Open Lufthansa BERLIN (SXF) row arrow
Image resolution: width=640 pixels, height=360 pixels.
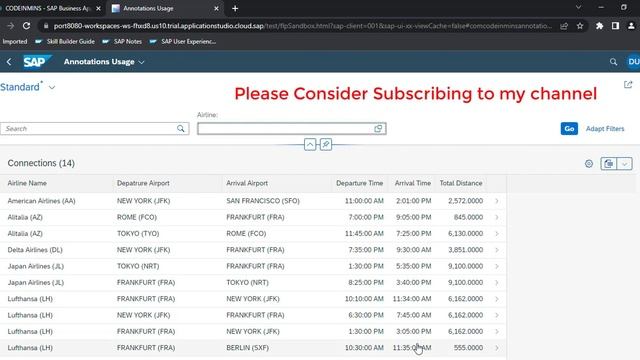pyautogui.click(x=497, y=348)
